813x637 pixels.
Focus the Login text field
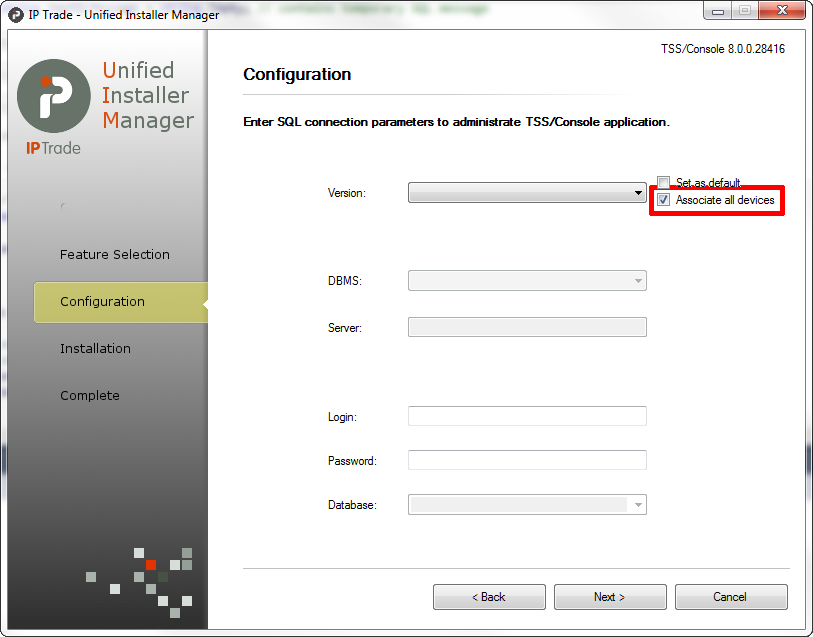(x=527, y=416)
